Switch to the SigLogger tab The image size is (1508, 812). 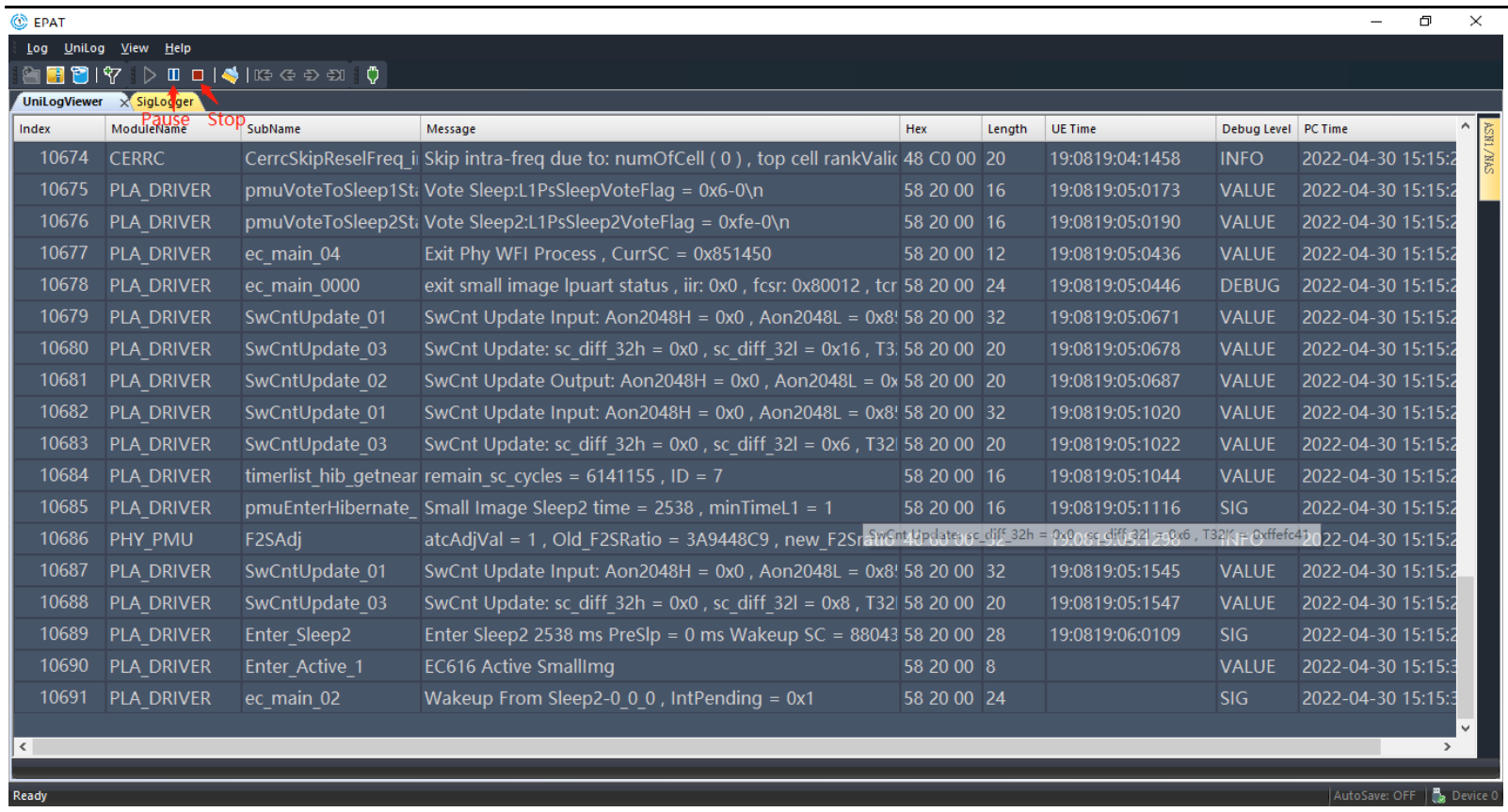tap(165, 102)
